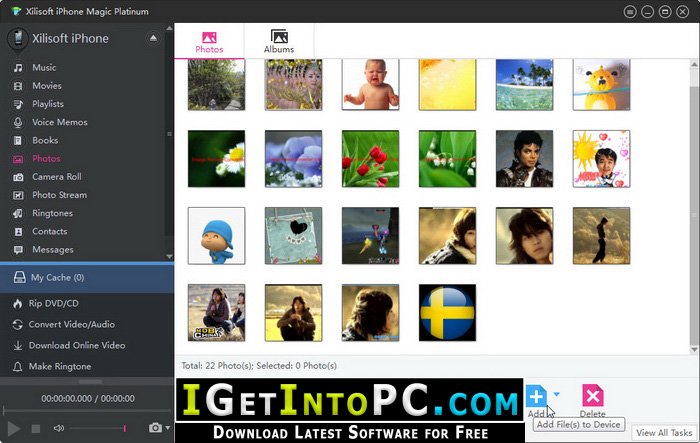Click the Play button in player

coord(13,428)
